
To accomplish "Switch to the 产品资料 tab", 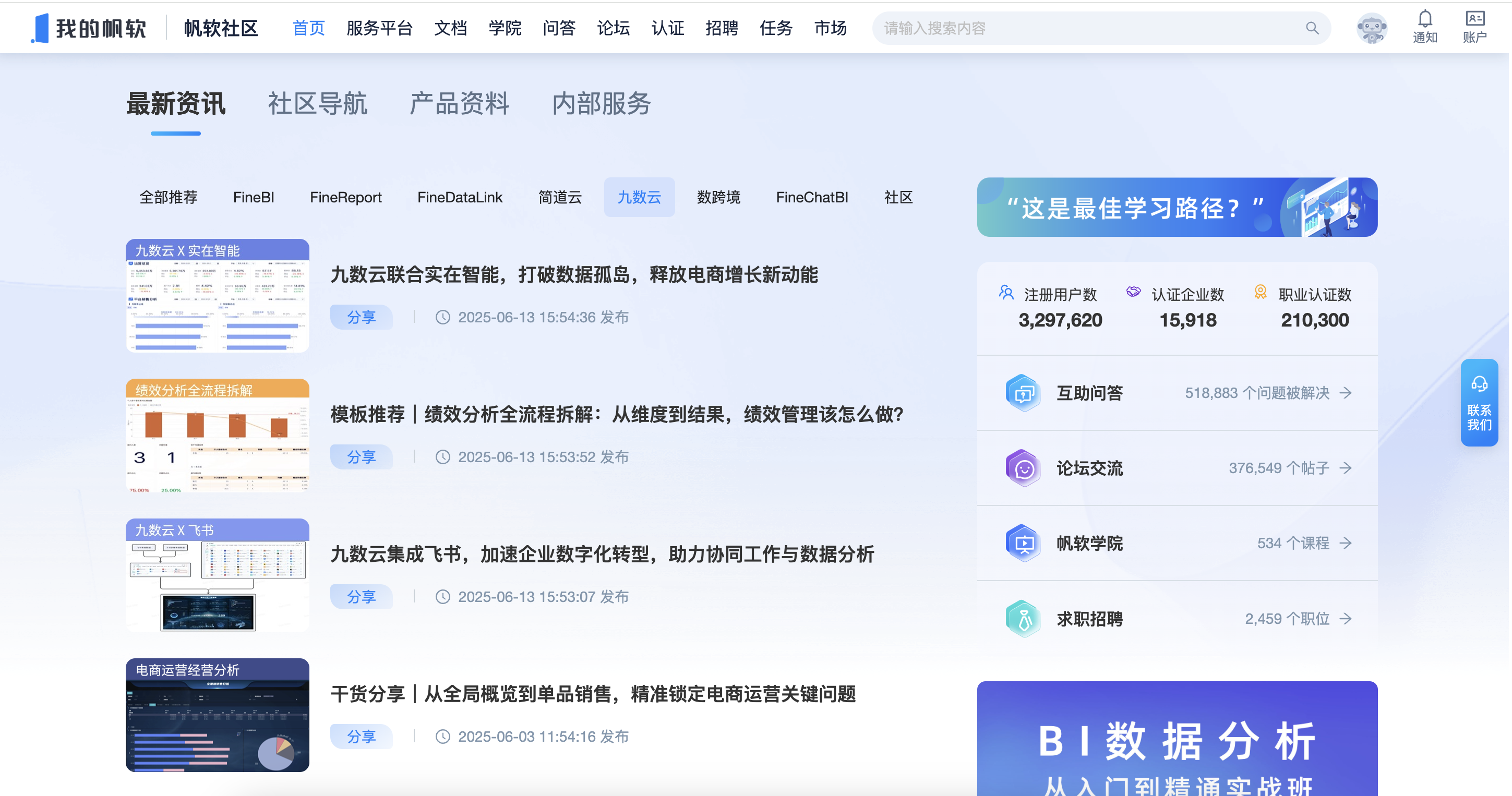I will [459, 104].
